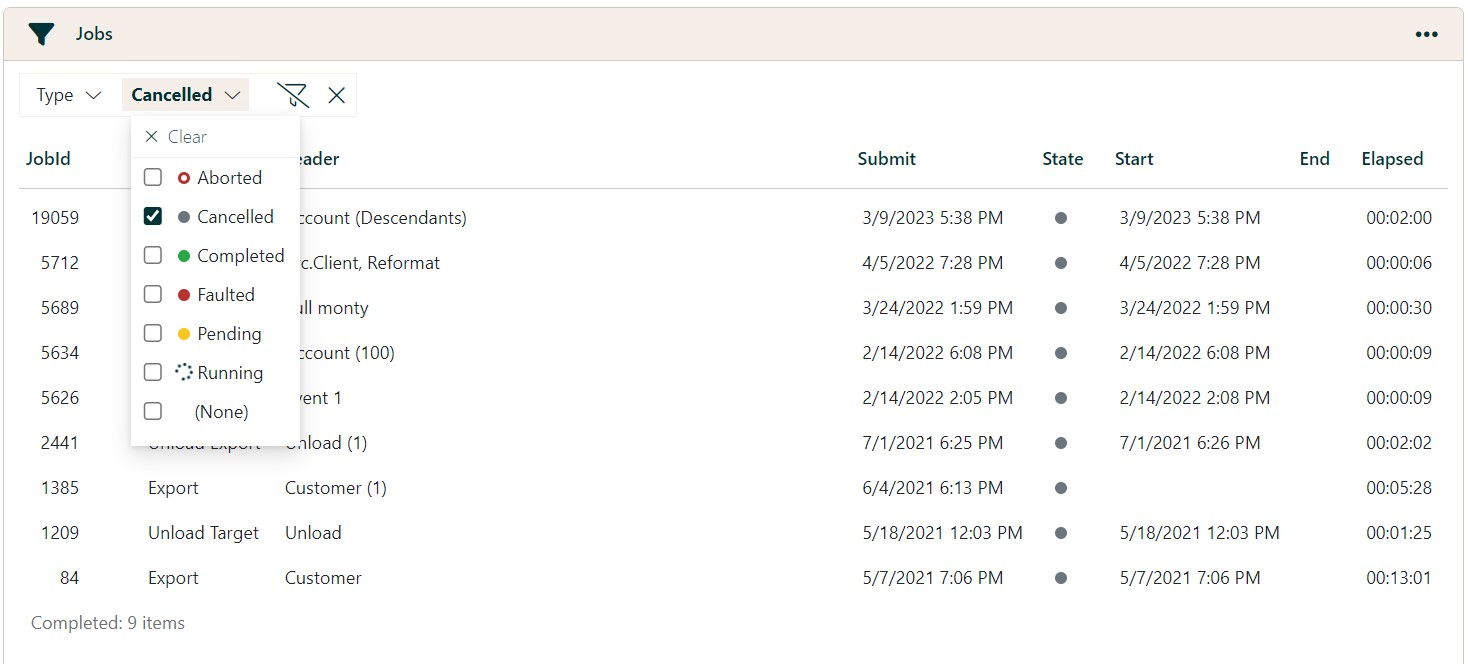Check the Aborted state checkbox
The image size is (1468, 664).
click(x=153, y=178)
